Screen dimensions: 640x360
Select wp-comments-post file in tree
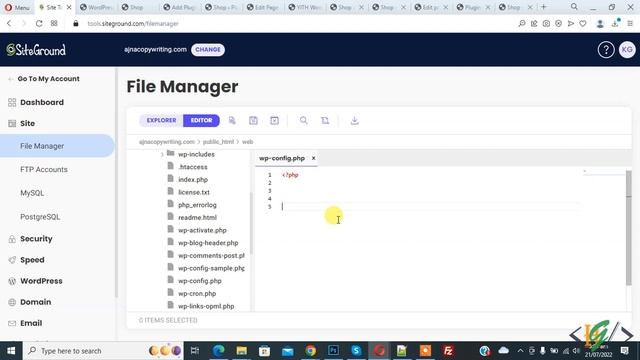211,256
